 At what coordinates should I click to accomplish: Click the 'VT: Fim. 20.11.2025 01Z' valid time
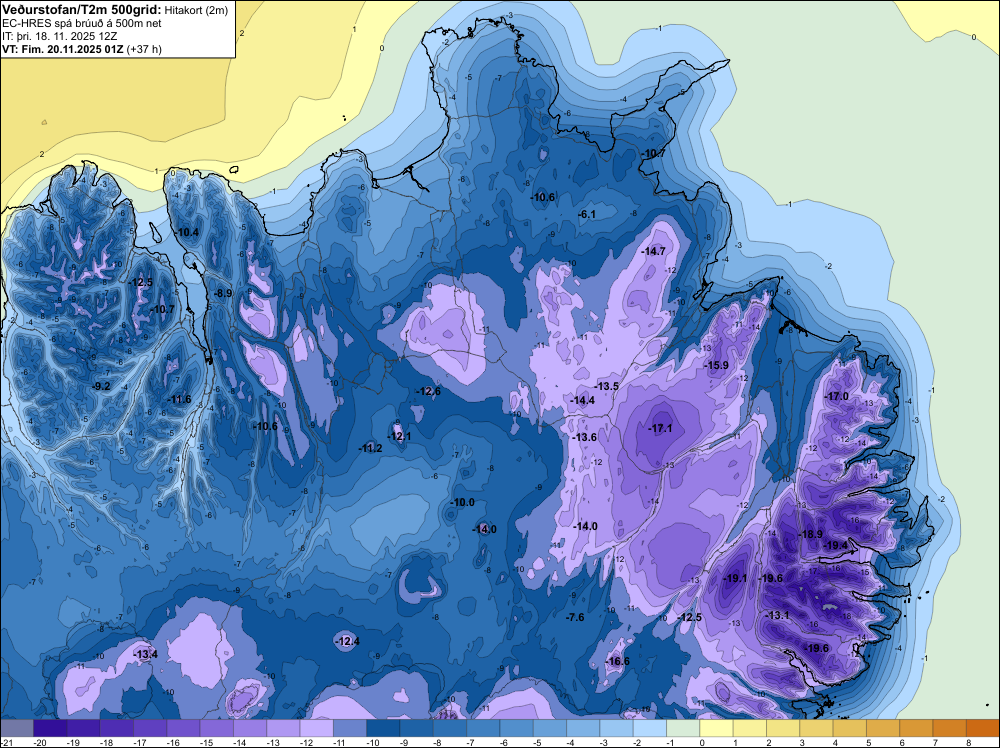click(x=63, y=49)
